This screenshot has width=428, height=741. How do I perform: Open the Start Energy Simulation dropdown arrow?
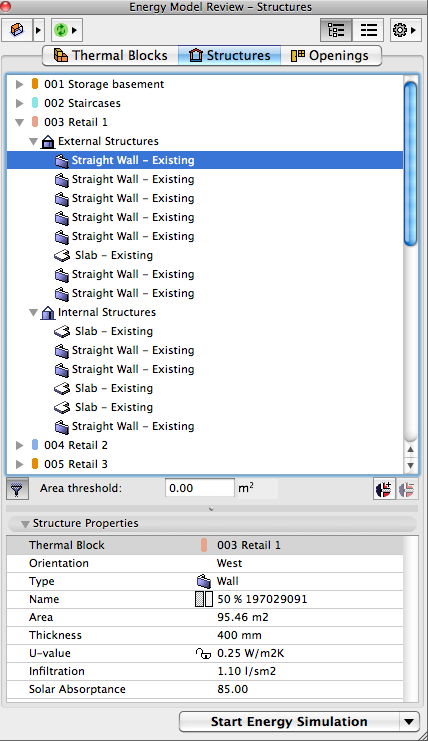(x=409, y=722)
